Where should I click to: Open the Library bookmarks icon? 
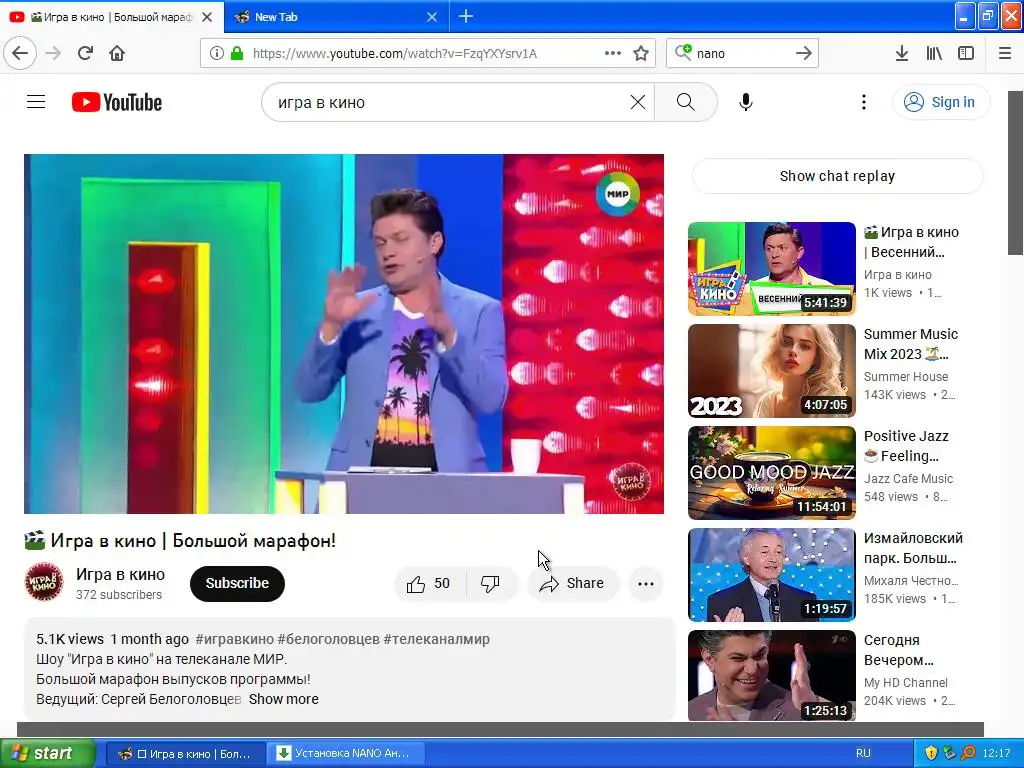click(934, 53)
